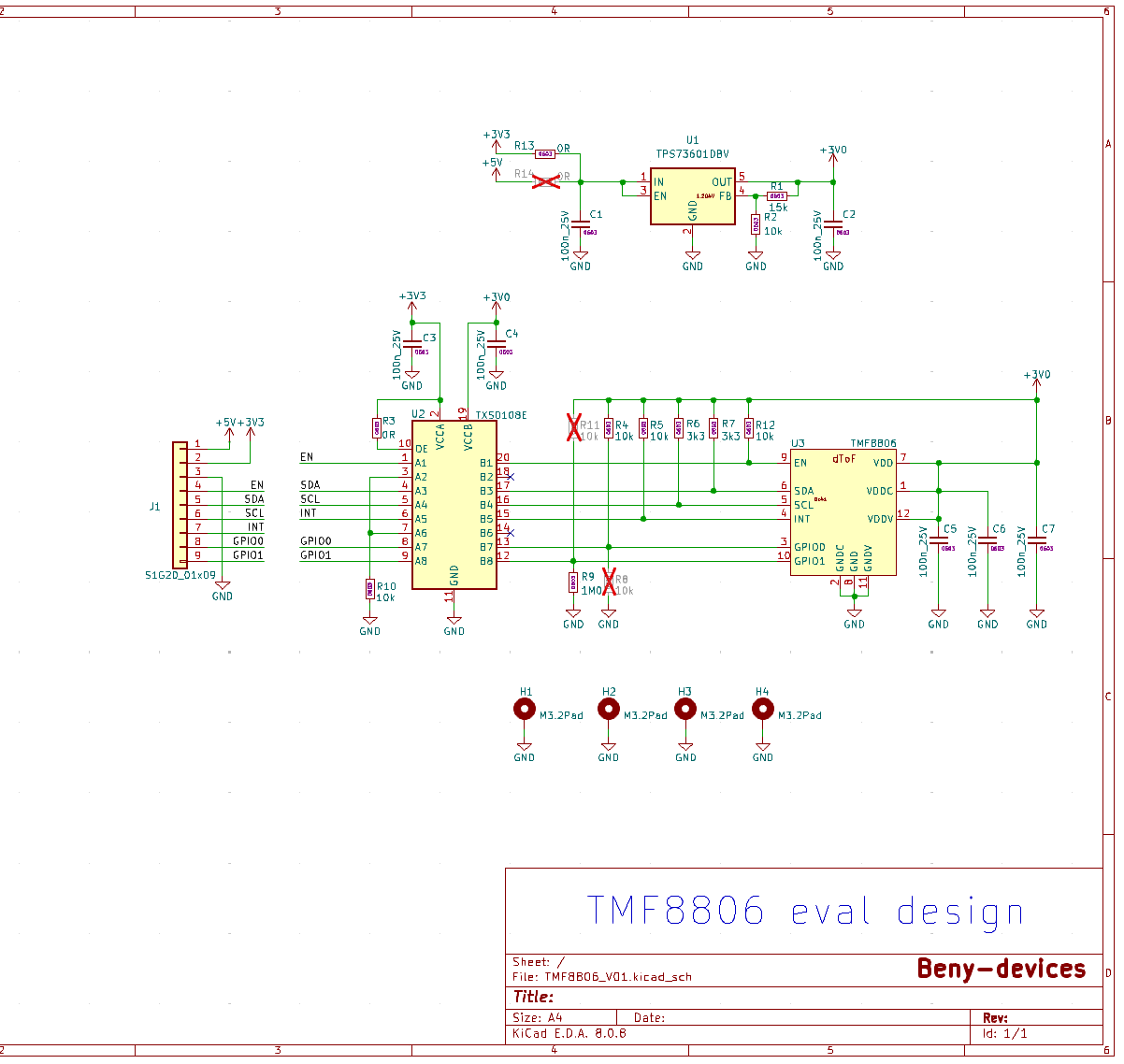
Task: Click capacitor C1 near the regulator input
Action: 581,224
